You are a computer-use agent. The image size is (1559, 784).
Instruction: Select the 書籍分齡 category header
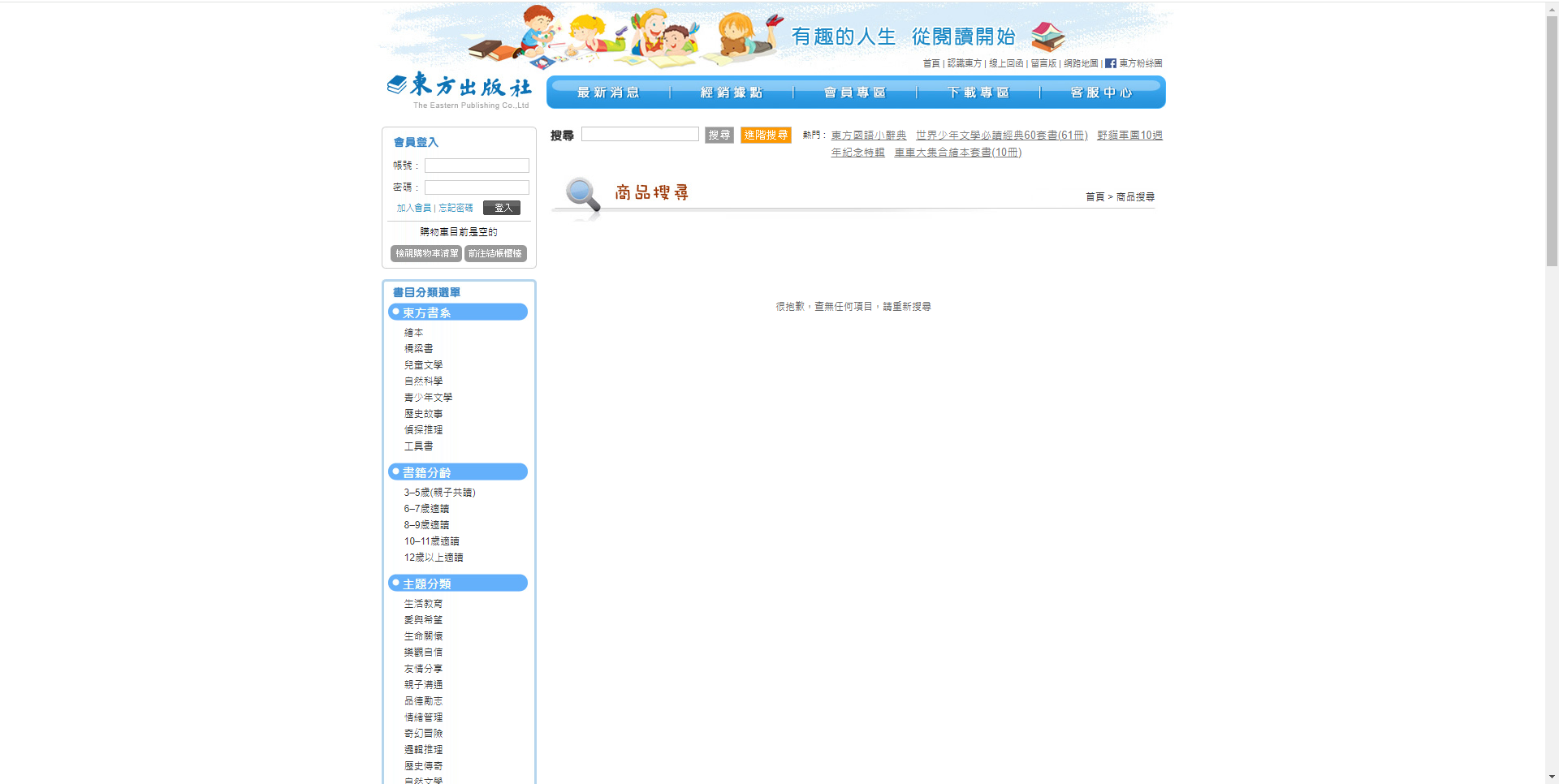458,472
